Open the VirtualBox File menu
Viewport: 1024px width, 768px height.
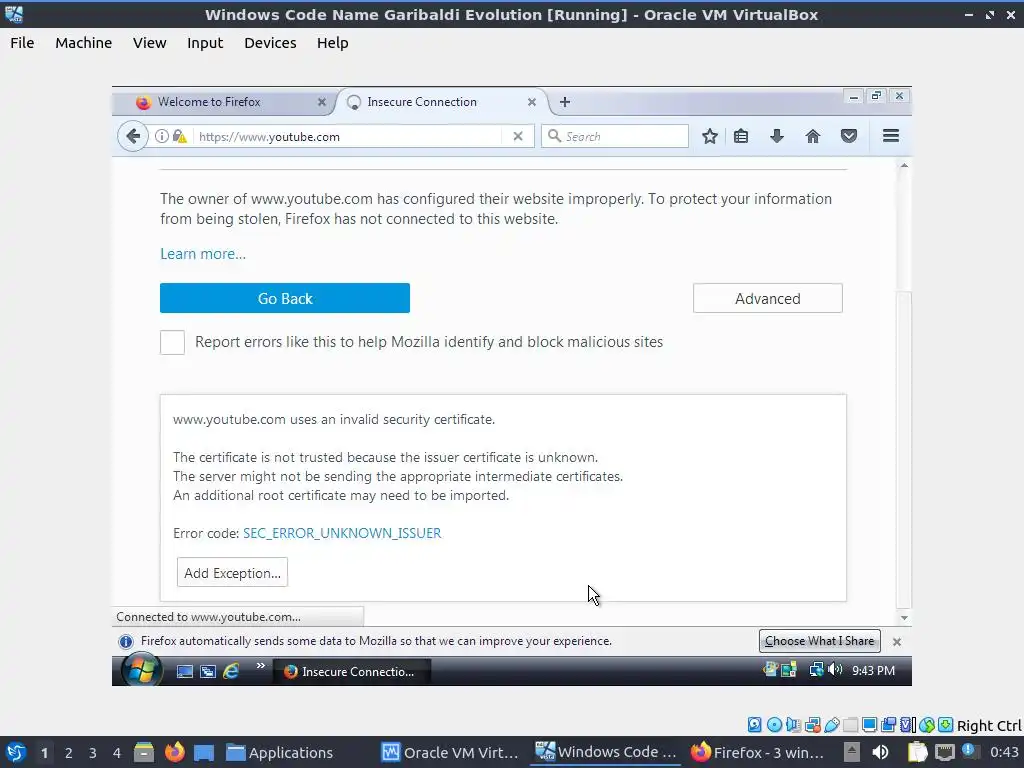[22, 43]
